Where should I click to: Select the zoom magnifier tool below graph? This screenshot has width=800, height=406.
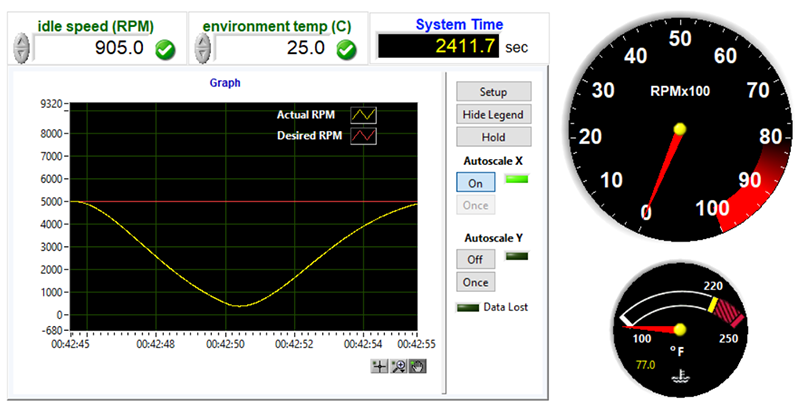(398, 366)
